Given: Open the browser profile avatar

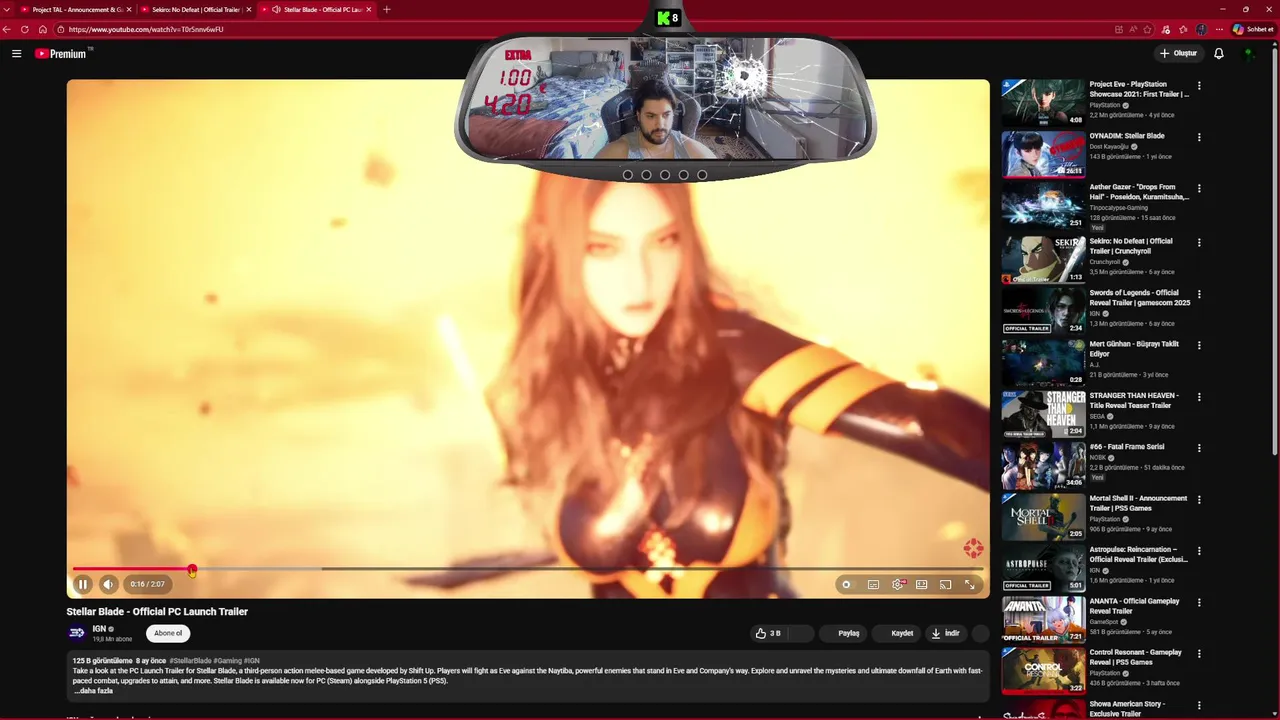Looking at the screenshot, I should pos(1201,29).
